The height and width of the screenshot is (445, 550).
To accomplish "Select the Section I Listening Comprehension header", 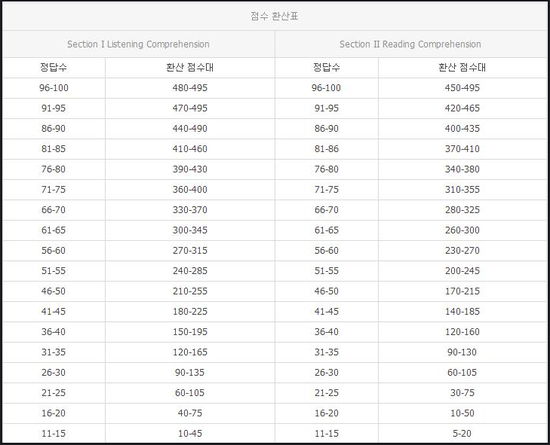I will [x=138, y=44].
